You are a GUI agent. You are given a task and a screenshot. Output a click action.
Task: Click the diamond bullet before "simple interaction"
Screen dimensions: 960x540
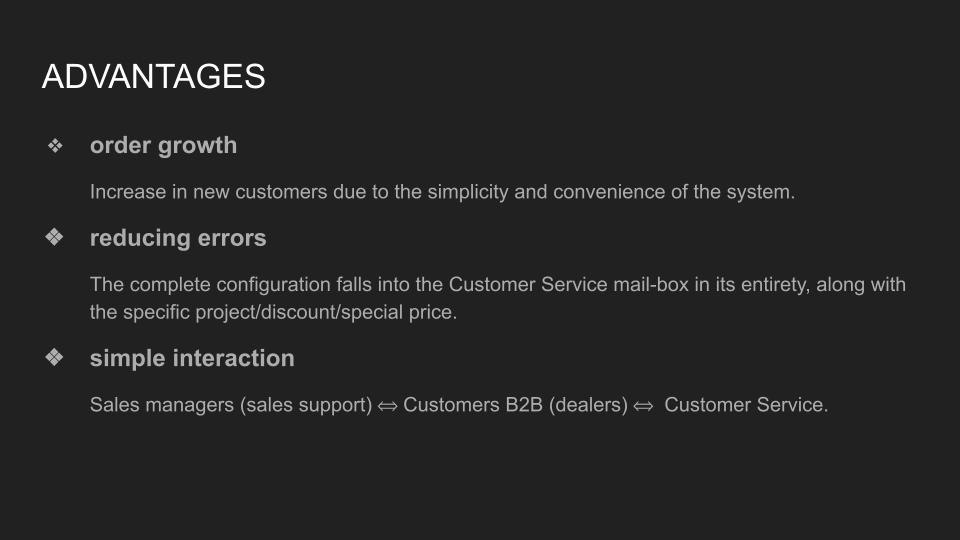[x=55, y=358]
